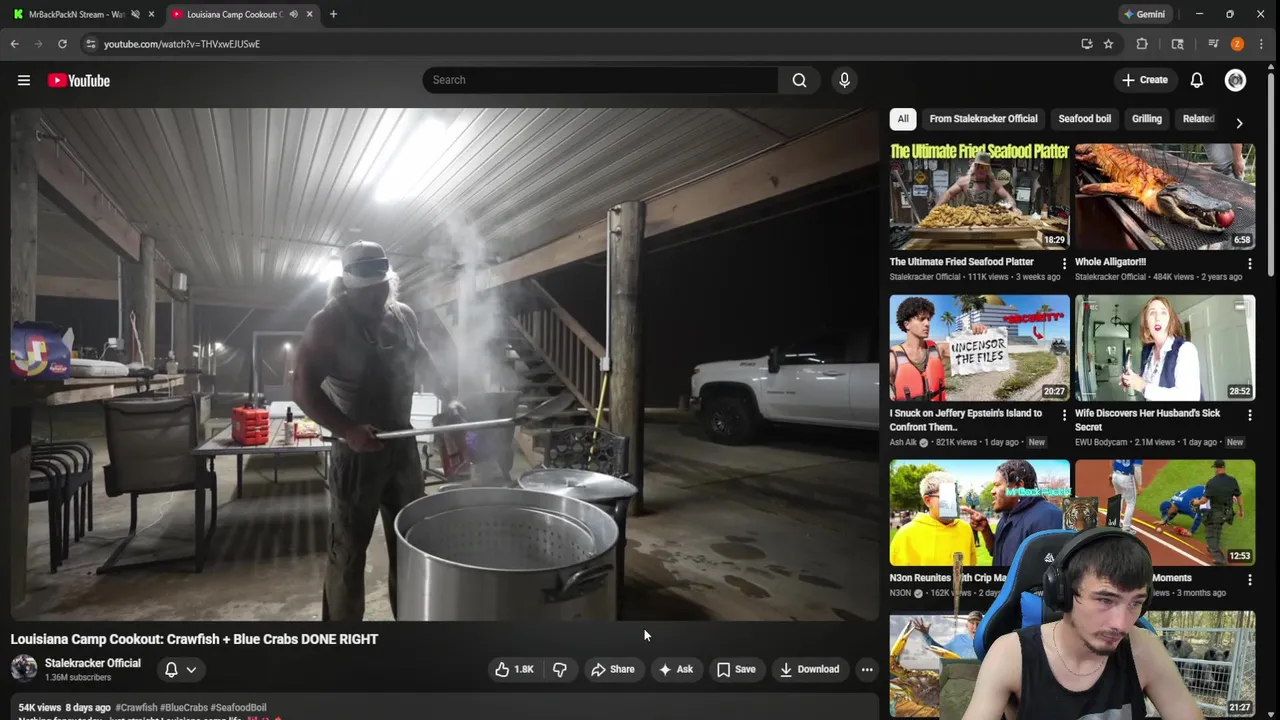Click Louisiana Camp Cookout video title text
This screenshot has height=720, width=1280.
click(194, 639)
